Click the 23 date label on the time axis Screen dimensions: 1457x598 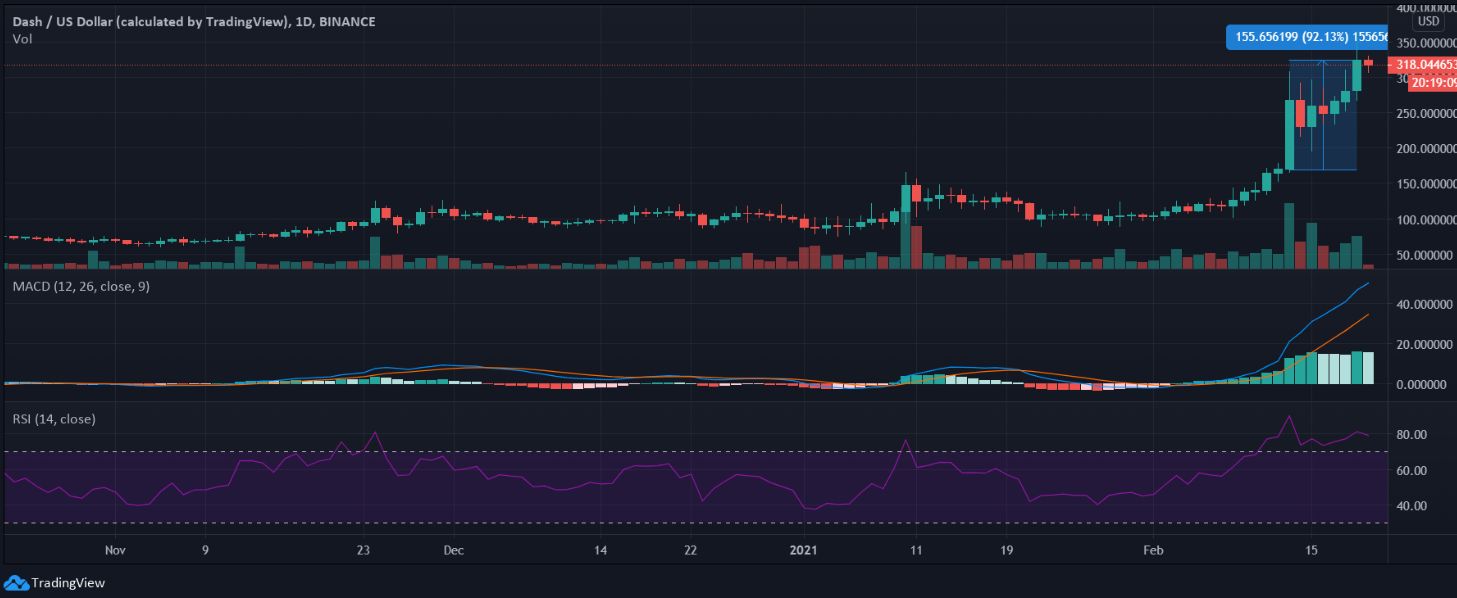point(363,550)
